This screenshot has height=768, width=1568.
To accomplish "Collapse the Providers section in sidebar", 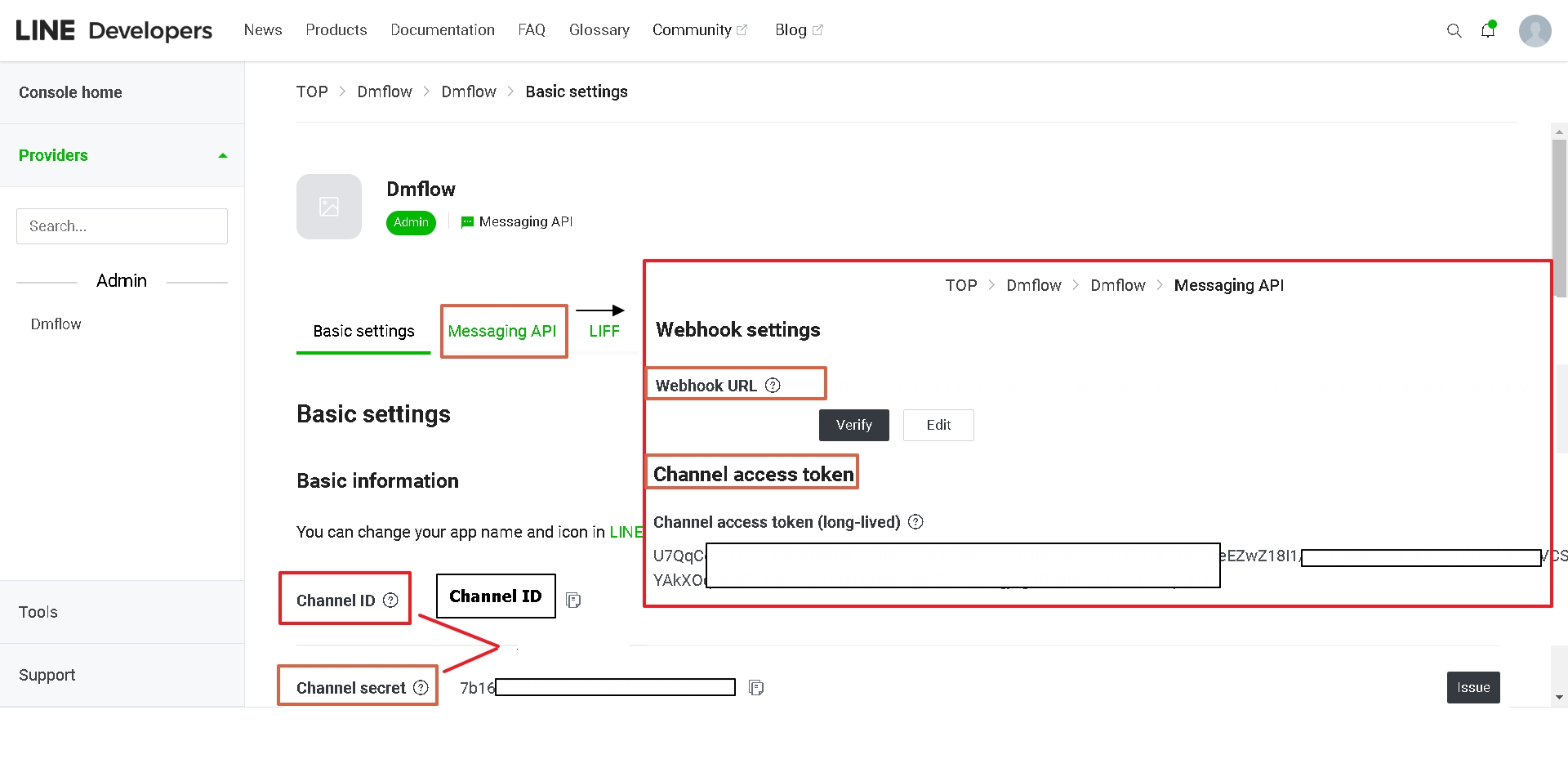I will click(x=222, y=155).
